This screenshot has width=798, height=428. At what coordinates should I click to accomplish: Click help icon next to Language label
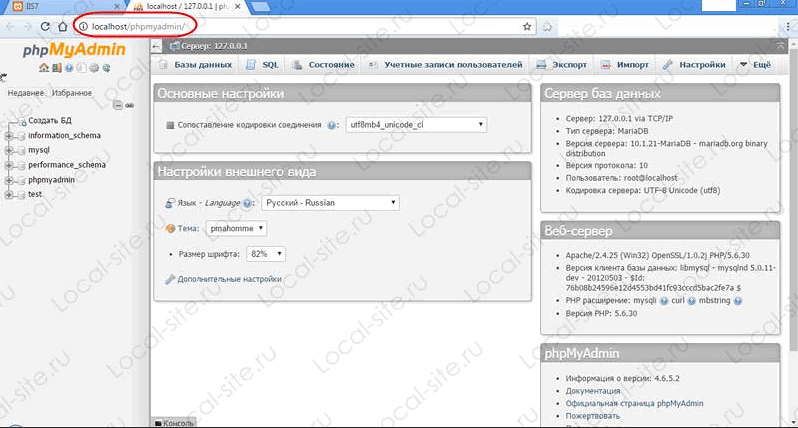(247, 203)
